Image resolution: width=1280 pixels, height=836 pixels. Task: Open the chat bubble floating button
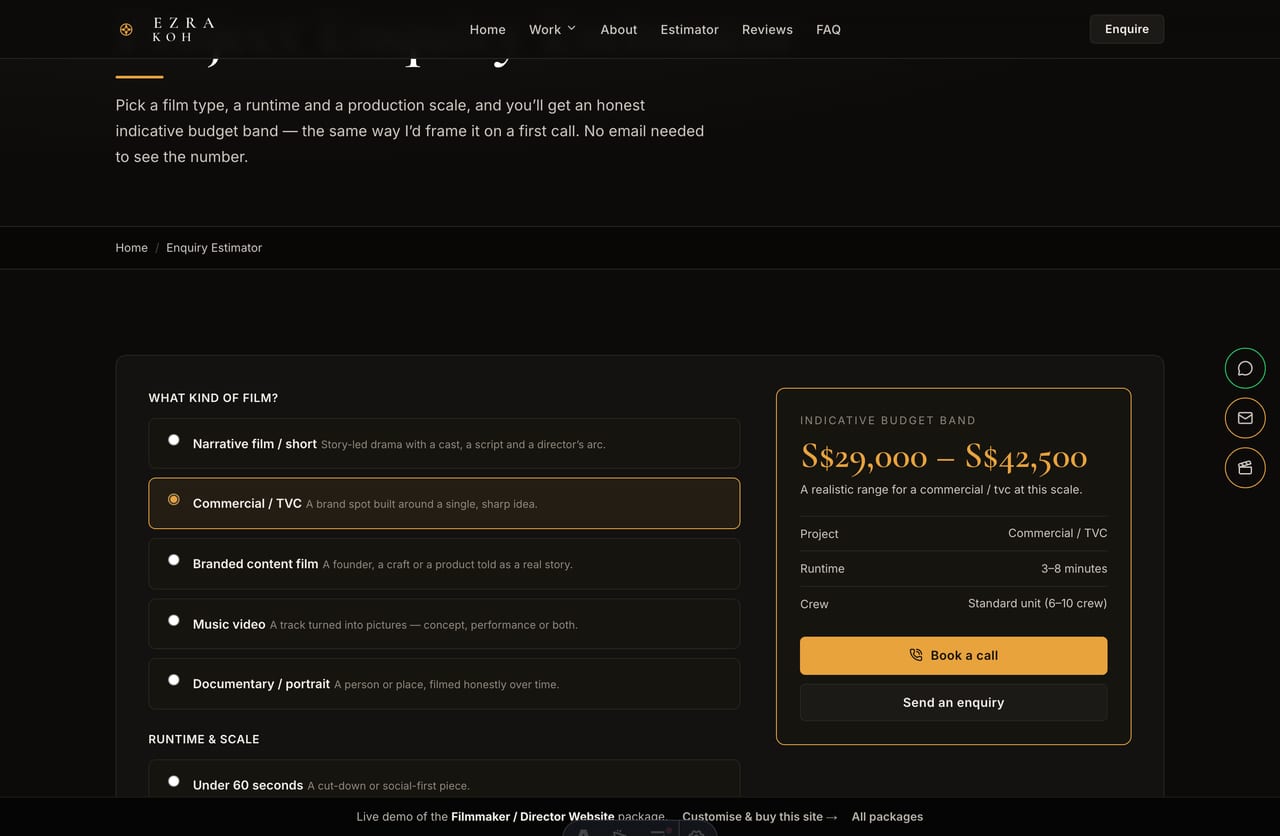click(1245, 368)
